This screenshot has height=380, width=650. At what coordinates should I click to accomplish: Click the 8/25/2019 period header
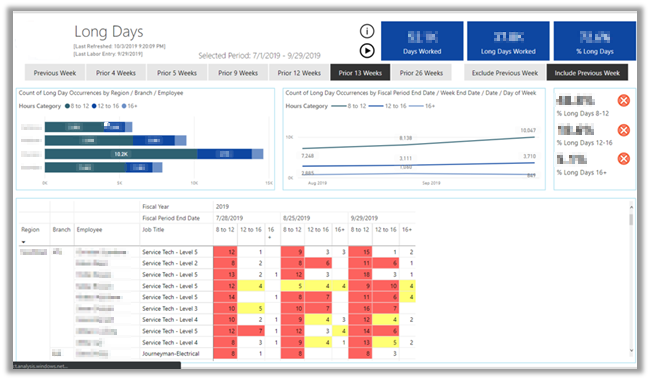[296, 218]
